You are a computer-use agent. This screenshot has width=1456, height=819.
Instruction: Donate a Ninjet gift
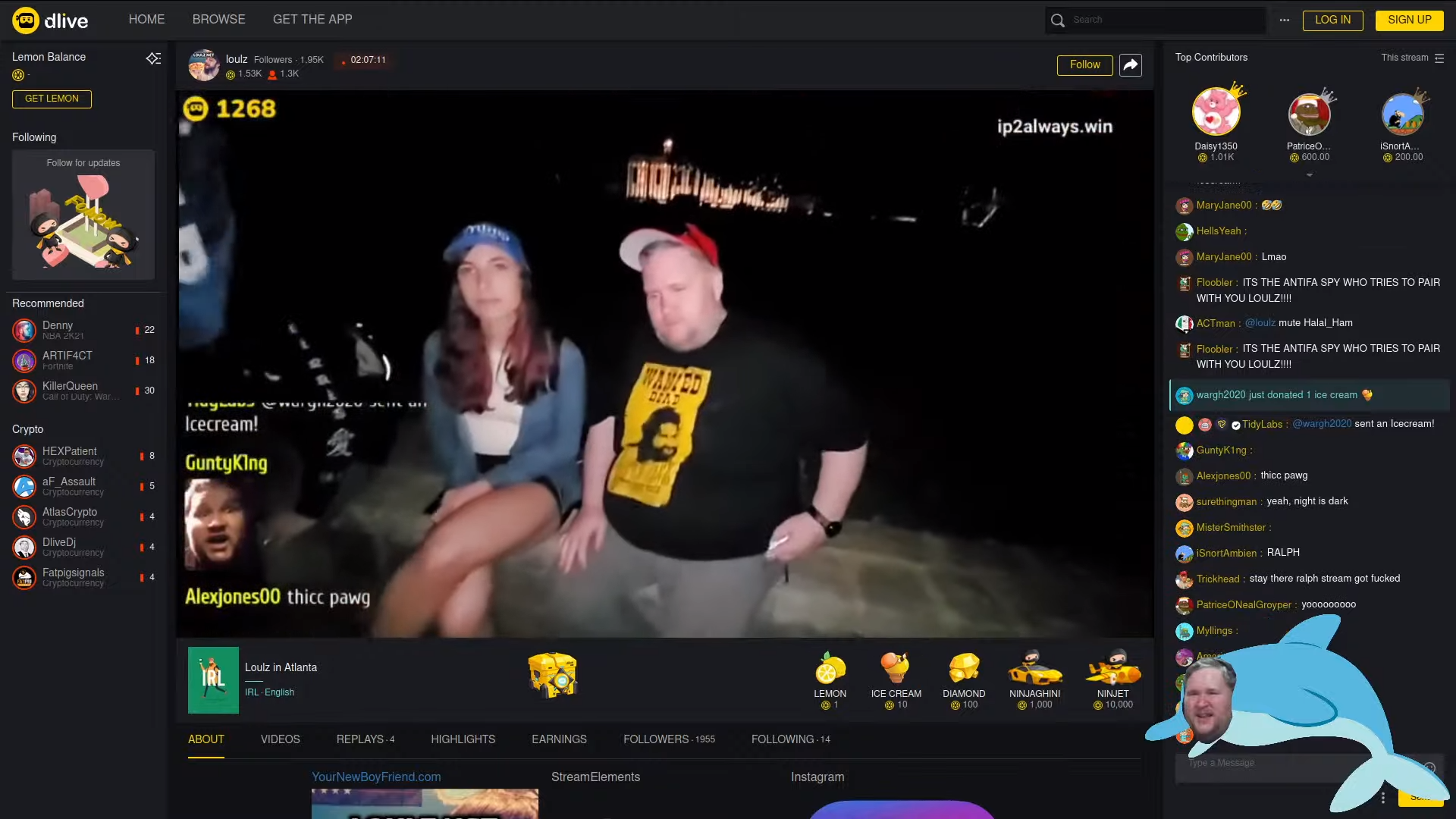coord(1112,680)
